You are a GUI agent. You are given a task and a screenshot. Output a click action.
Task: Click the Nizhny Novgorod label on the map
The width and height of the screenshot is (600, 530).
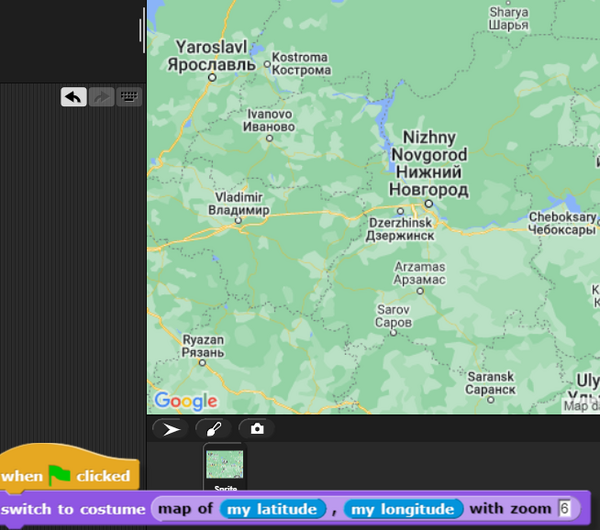[428, 162]
